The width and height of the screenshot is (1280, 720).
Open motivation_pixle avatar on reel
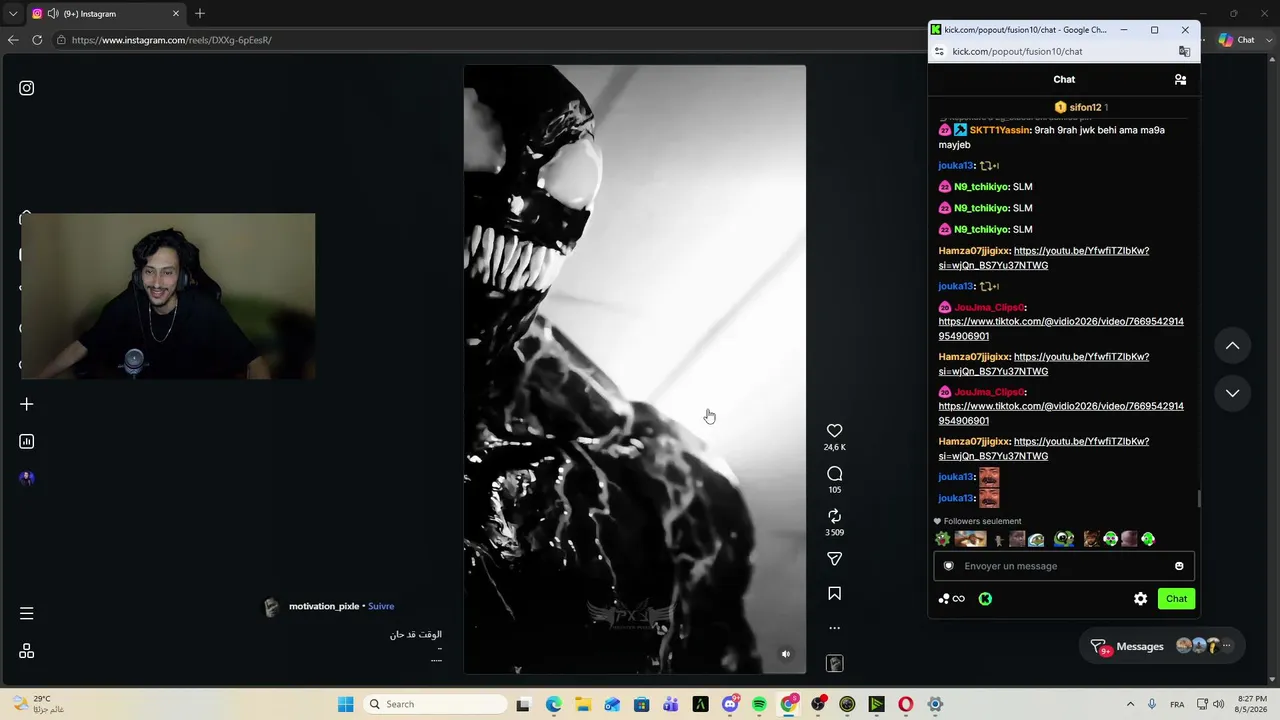tap(271, 607)
